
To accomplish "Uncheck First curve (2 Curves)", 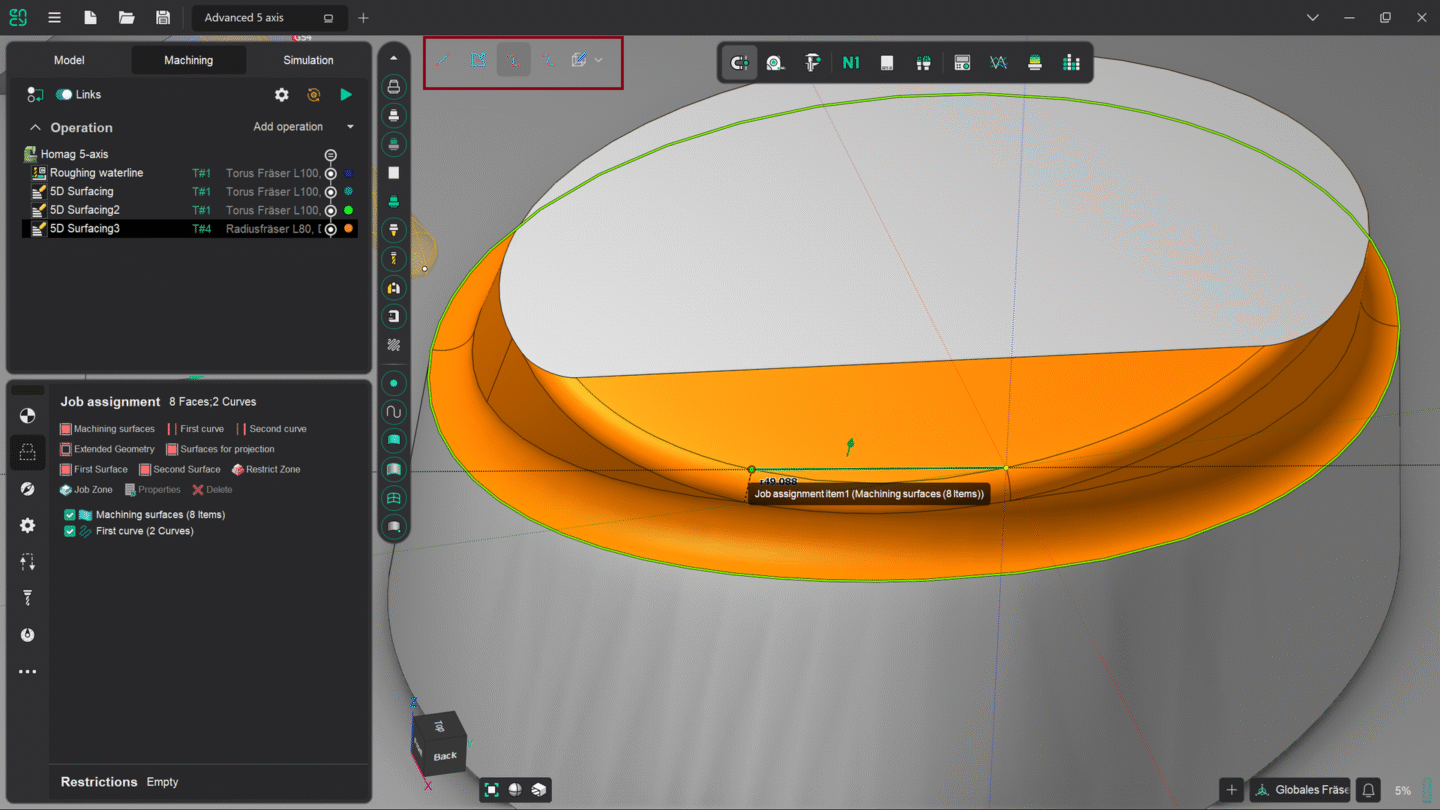I will [x=69, y=531].
